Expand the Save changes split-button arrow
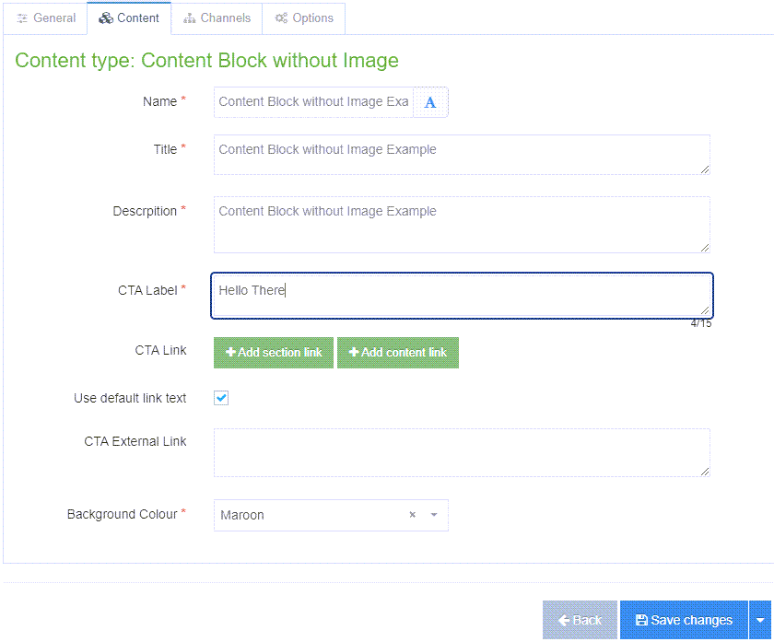774x642 pixels. click(760, 620)
